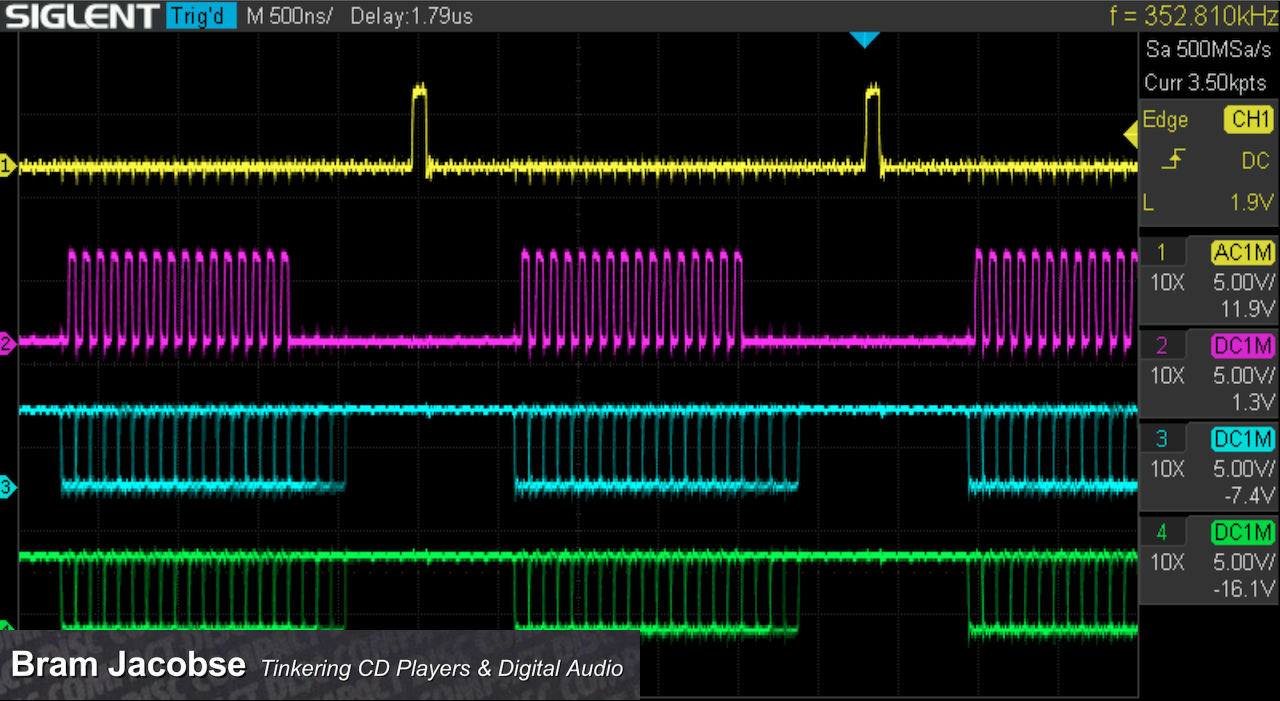Screen dimensions: 1280x701
Task: Click the channel 1 yellow ground marker
Action: (7, 167)
